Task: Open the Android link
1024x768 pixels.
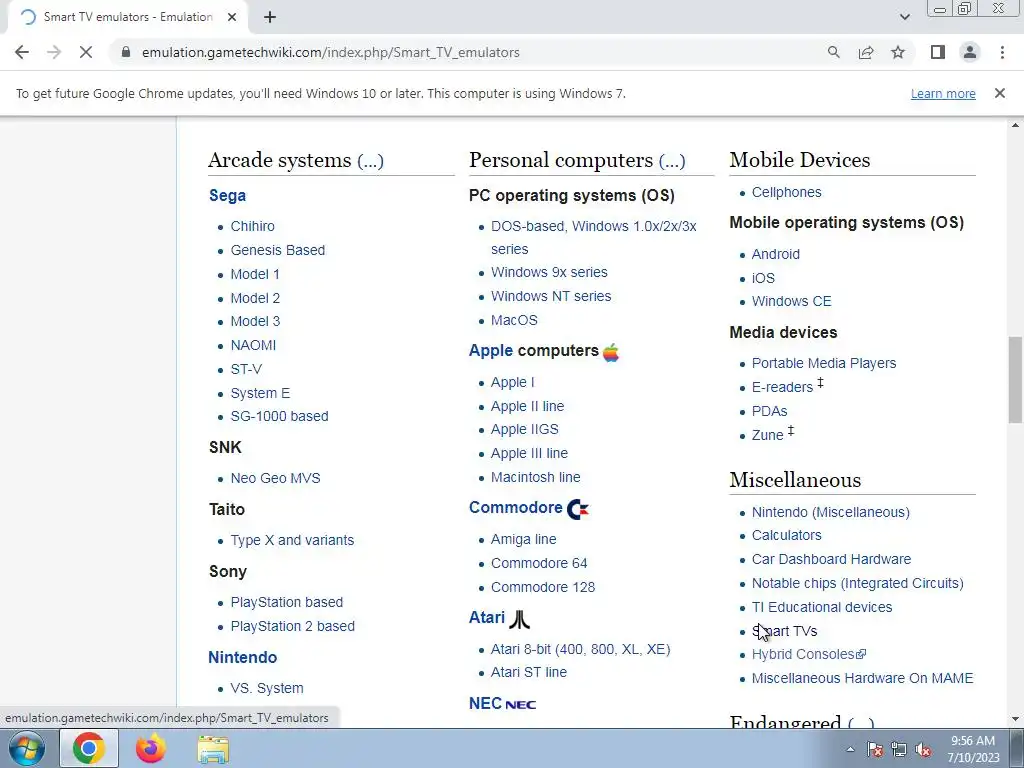Action: click(x=775, y=254)
